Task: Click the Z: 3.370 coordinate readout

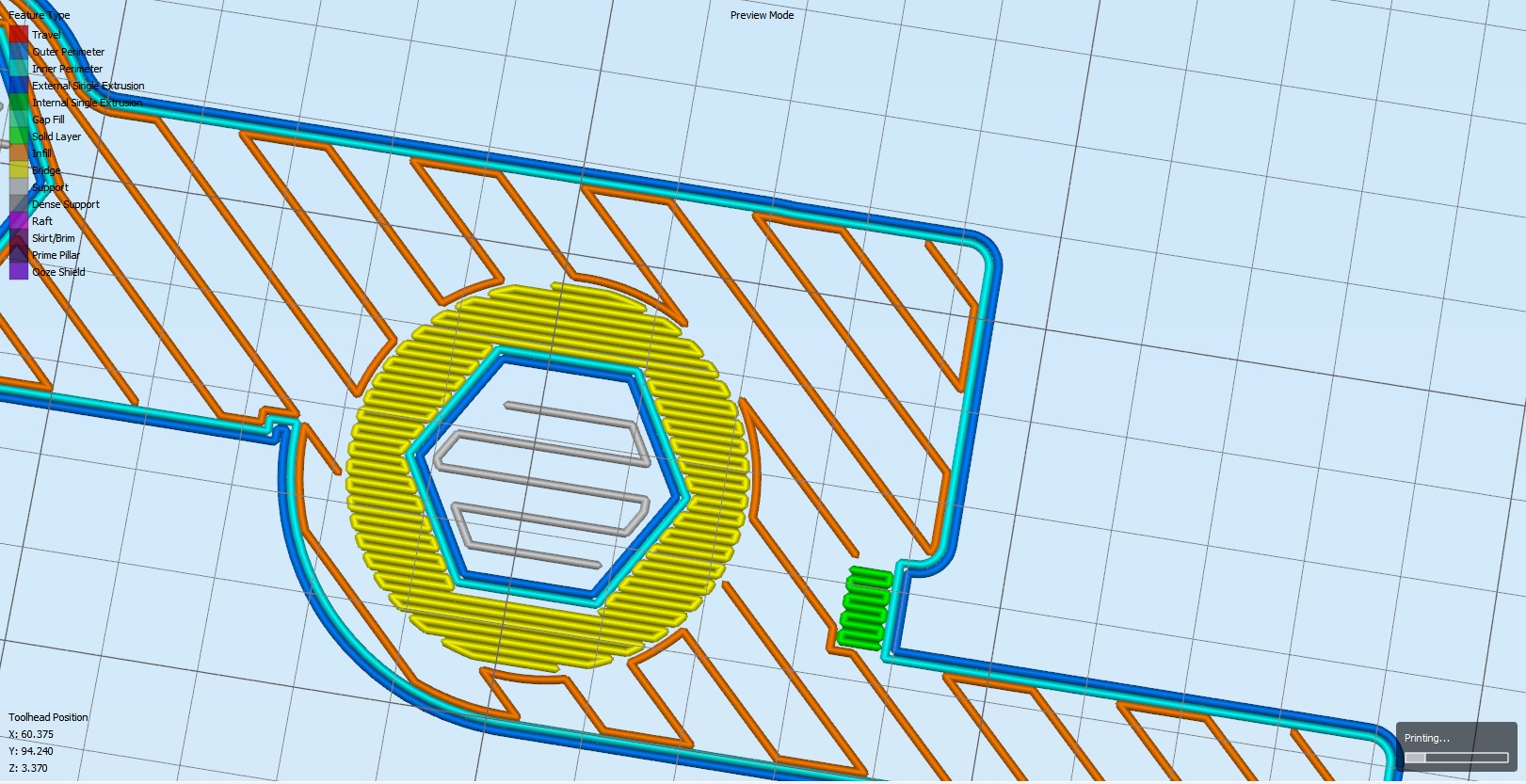Action: (x=28, y=768)
